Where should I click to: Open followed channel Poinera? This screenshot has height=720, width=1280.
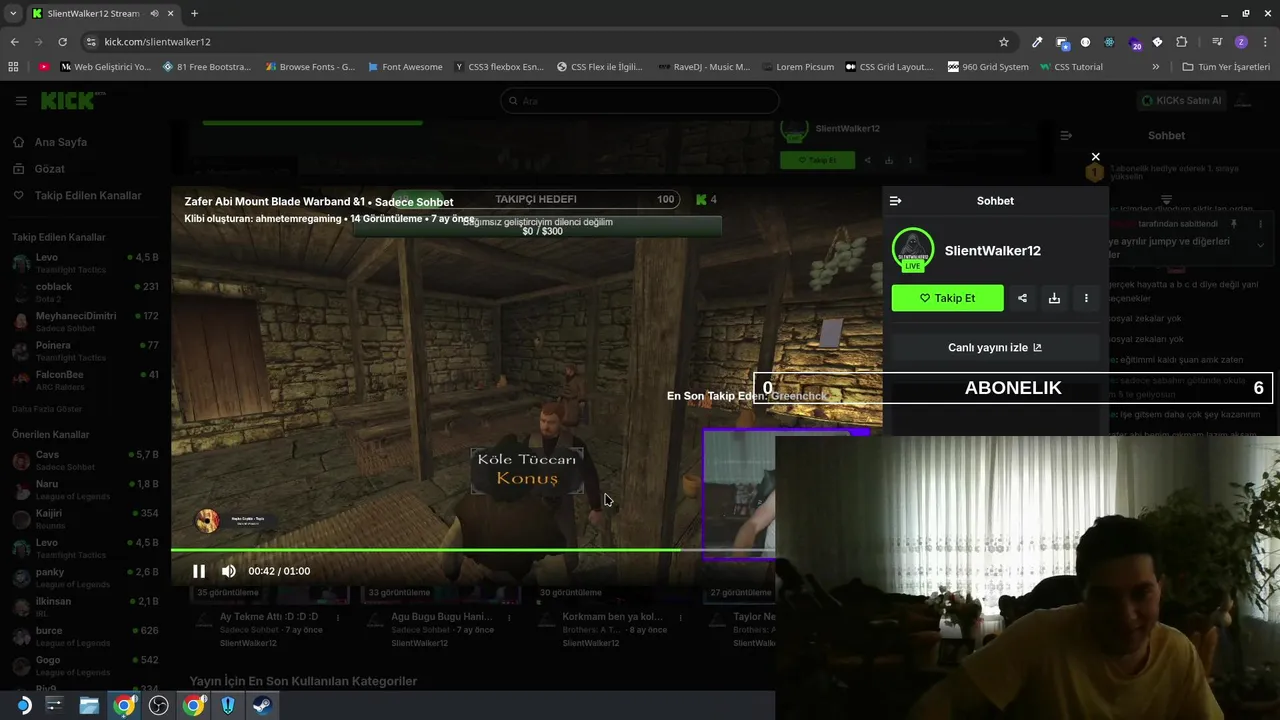(x=85, y=351)
